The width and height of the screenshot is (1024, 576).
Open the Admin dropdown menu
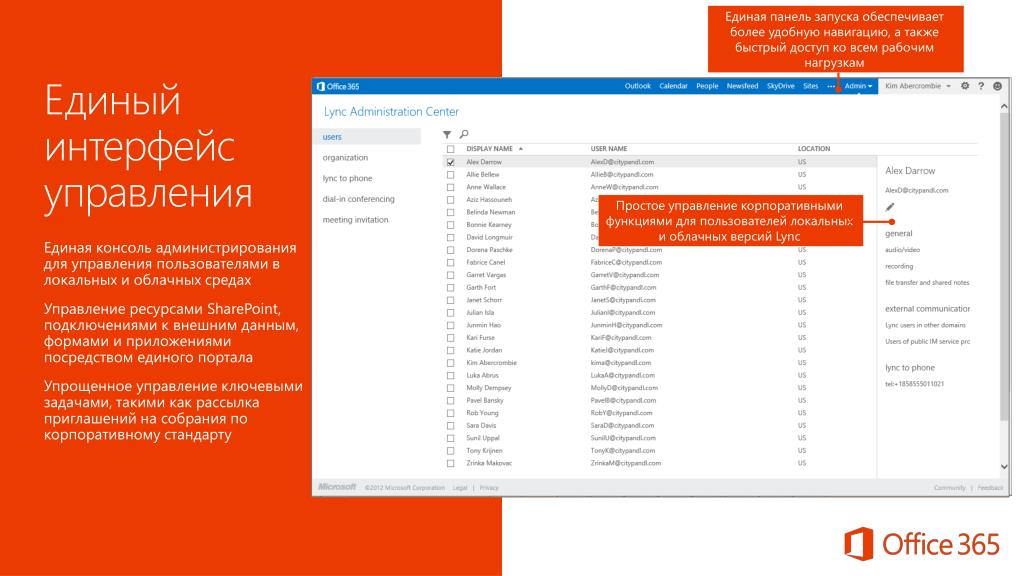[x=858, y=86]
